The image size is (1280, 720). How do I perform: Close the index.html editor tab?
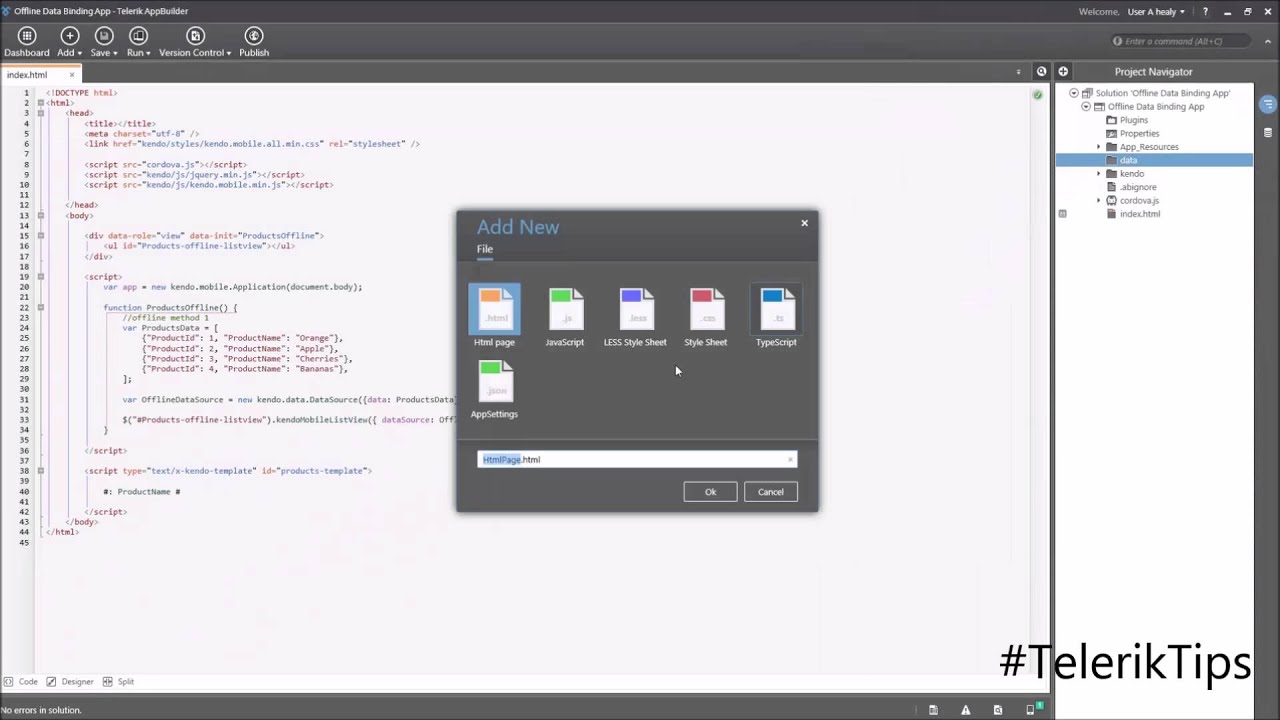(72, 74)
